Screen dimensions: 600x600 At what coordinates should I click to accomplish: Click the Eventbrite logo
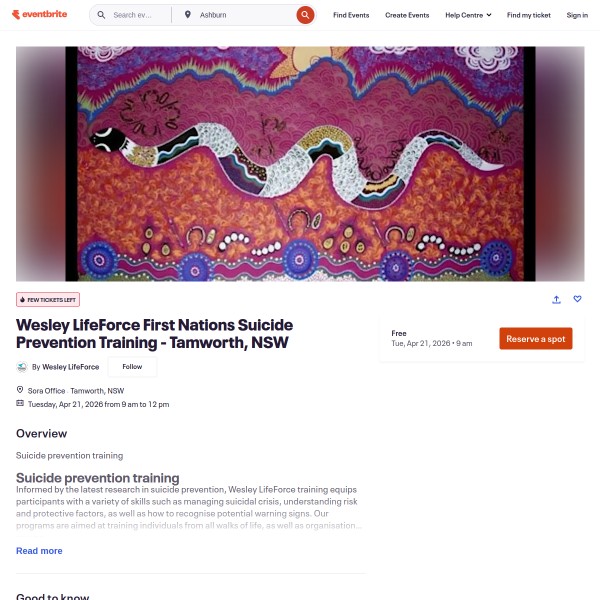[x=39, y=15]
